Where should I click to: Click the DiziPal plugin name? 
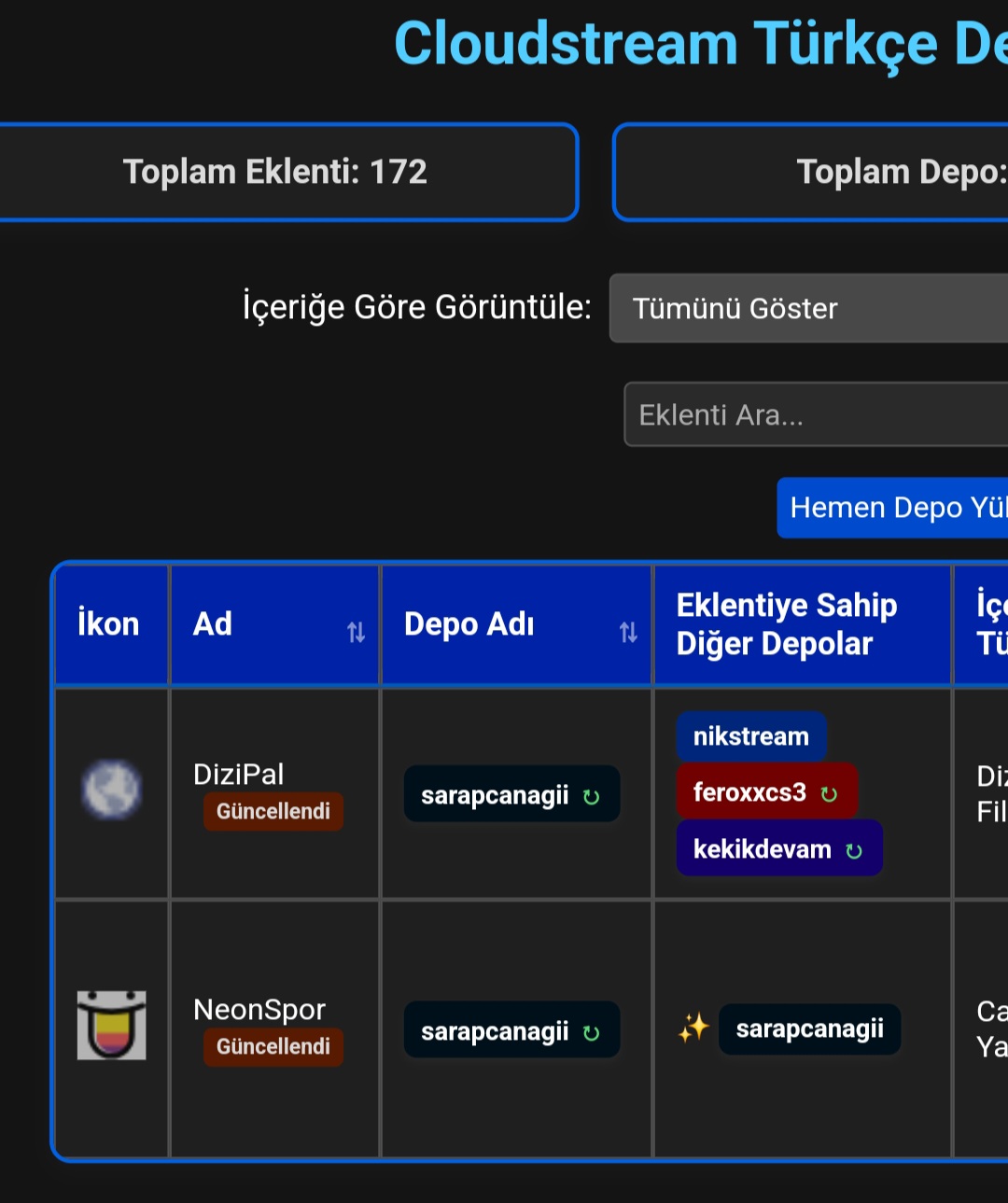tap(238, 775)
